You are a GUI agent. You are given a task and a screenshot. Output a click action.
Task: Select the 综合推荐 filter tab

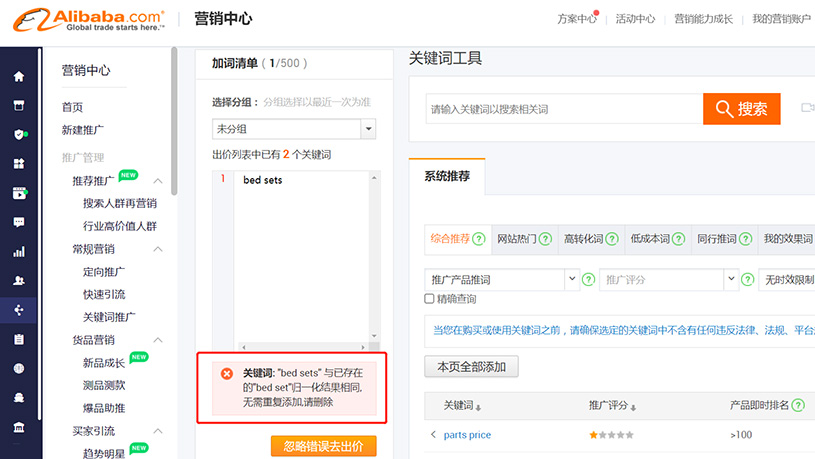pos(458,239)
